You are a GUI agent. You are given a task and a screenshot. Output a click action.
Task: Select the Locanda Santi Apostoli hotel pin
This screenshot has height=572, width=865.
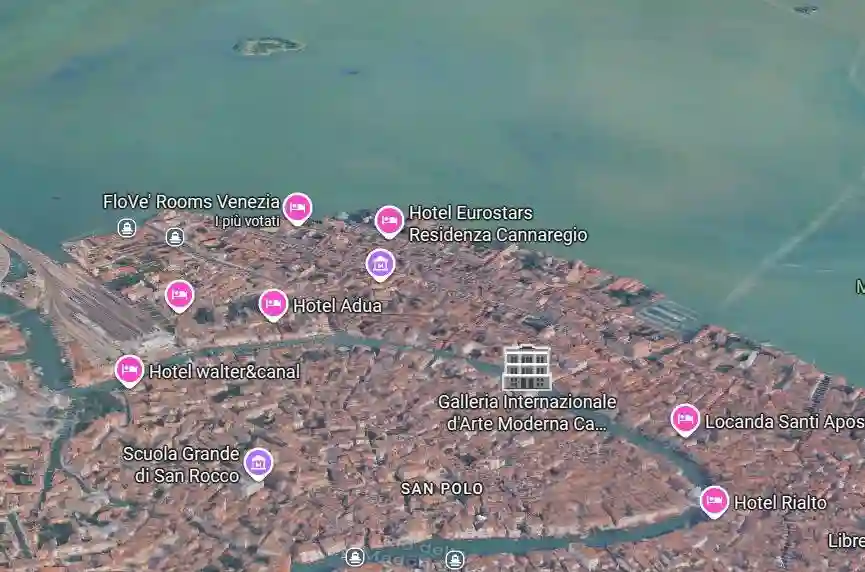pos(685,419)
